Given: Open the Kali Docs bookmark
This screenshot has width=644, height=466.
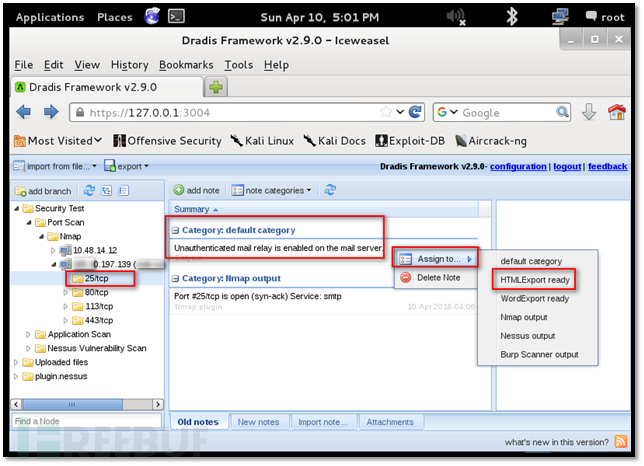Looking at the screenshot, I should point(334,141).
